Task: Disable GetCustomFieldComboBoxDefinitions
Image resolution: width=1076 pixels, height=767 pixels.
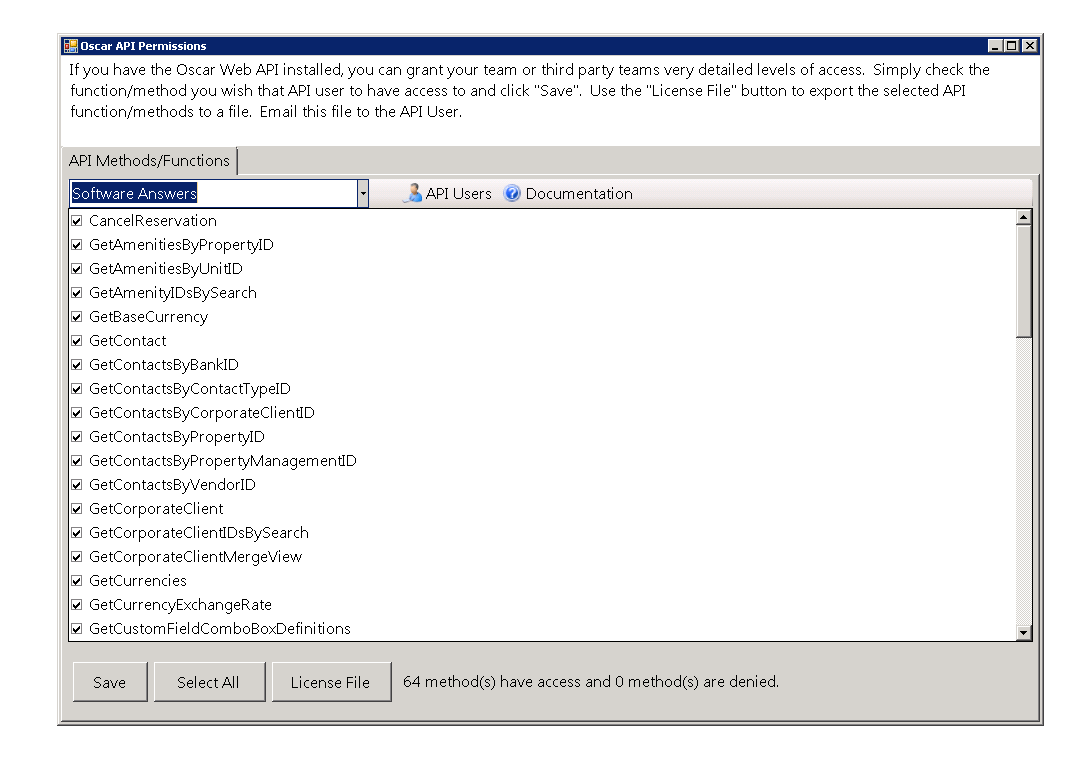Action: [77, 628]
